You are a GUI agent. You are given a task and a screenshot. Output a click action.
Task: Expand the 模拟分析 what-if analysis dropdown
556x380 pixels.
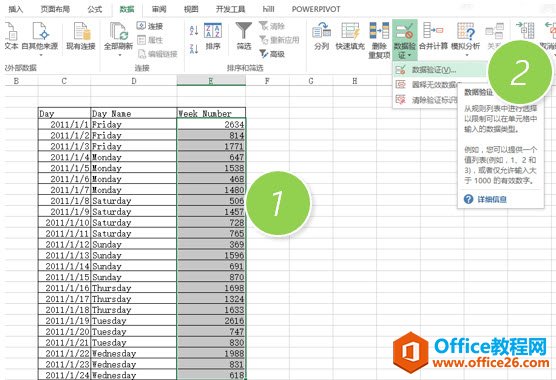pos(466,55)
